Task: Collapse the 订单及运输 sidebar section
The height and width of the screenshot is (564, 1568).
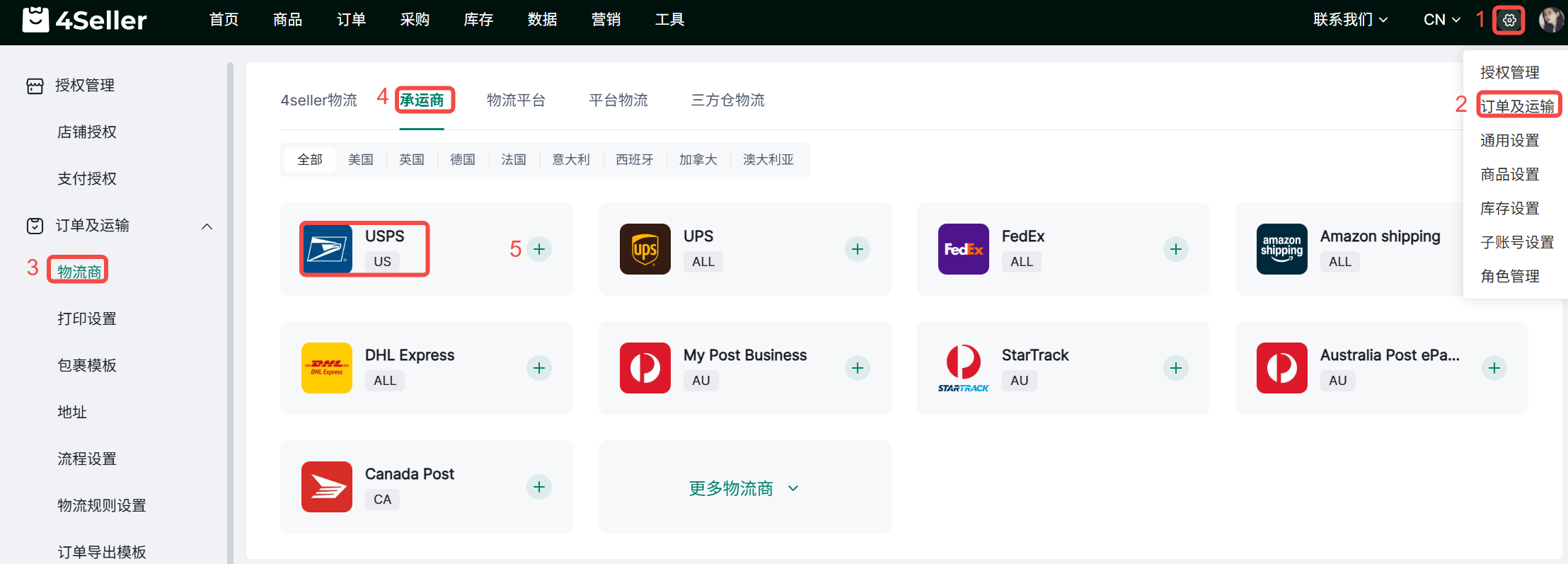Action: click(207, 226)
